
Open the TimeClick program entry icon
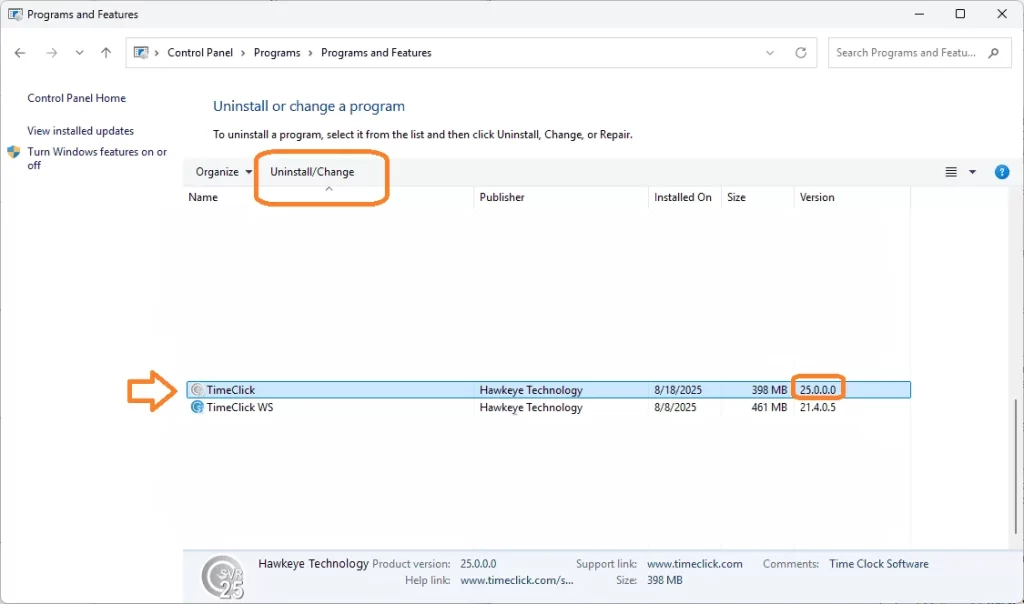tap(199, 389)
